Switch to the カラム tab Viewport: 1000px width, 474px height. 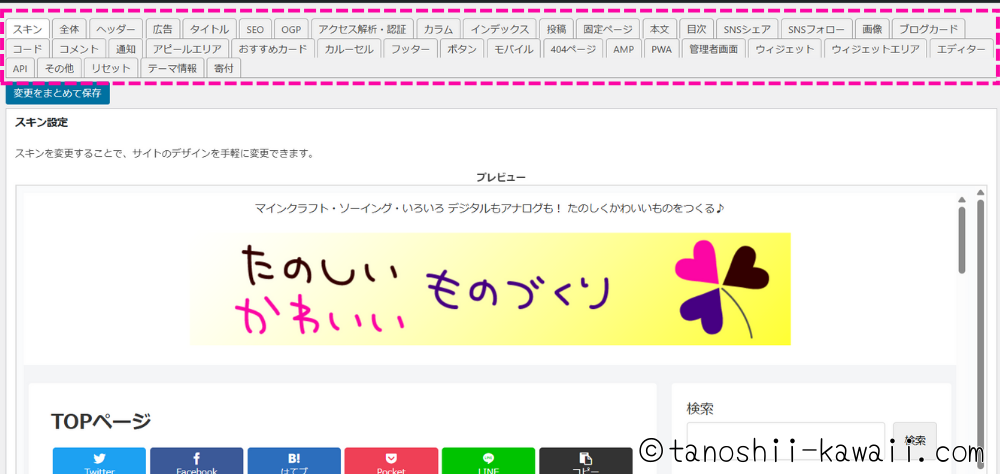pyautogui.click(x=438, y=29)
